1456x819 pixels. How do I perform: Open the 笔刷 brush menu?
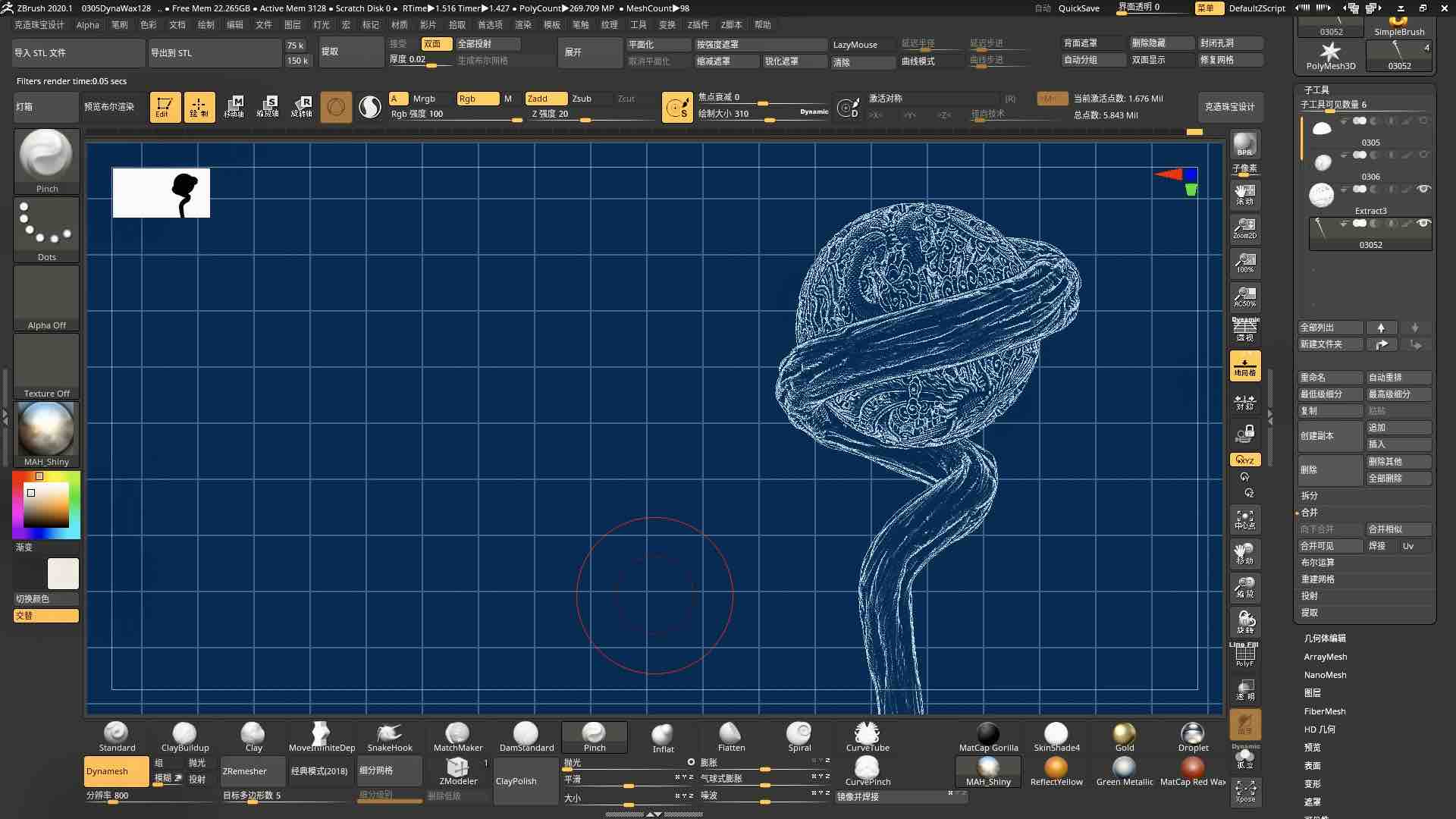[119, 24]
